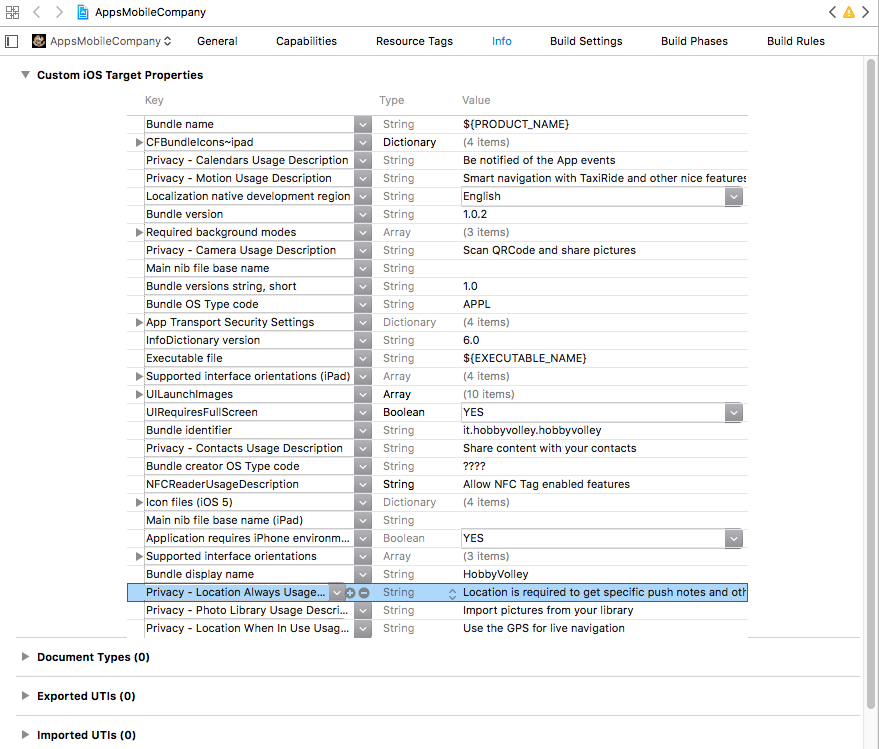Click the AppsMobileCompany project file icon
This screenshot has width=879, height=749.
(82, 12)
